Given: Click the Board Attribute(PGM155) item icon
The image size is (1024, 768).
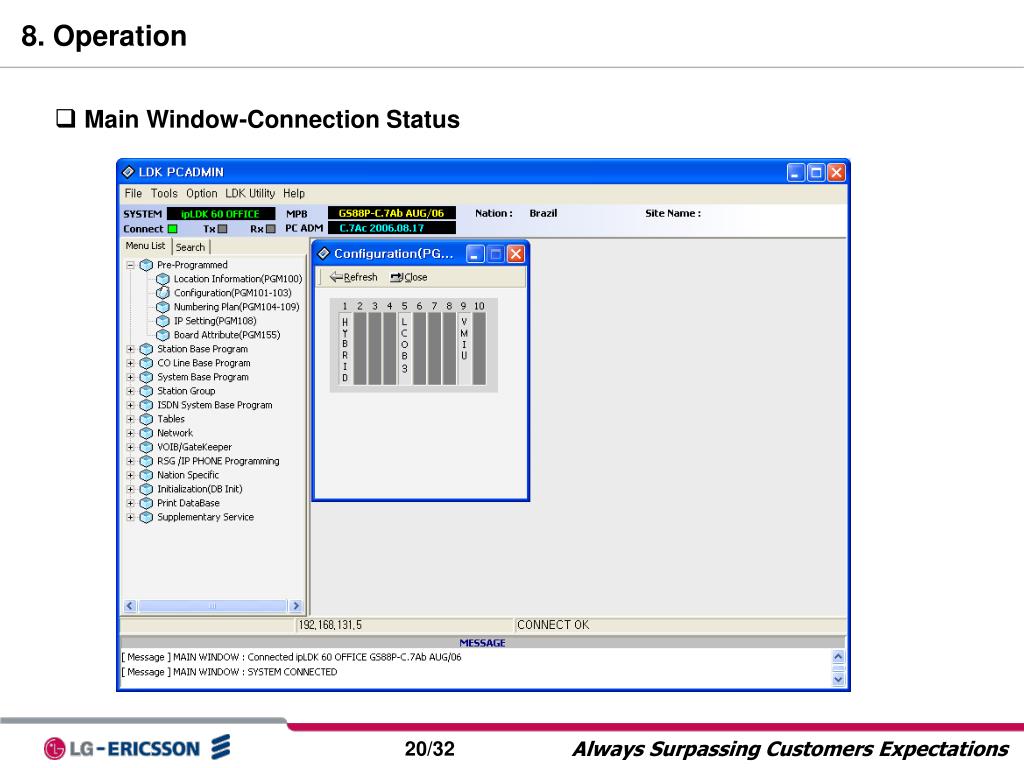Looking at the screenshot, I should coord(163,335).
